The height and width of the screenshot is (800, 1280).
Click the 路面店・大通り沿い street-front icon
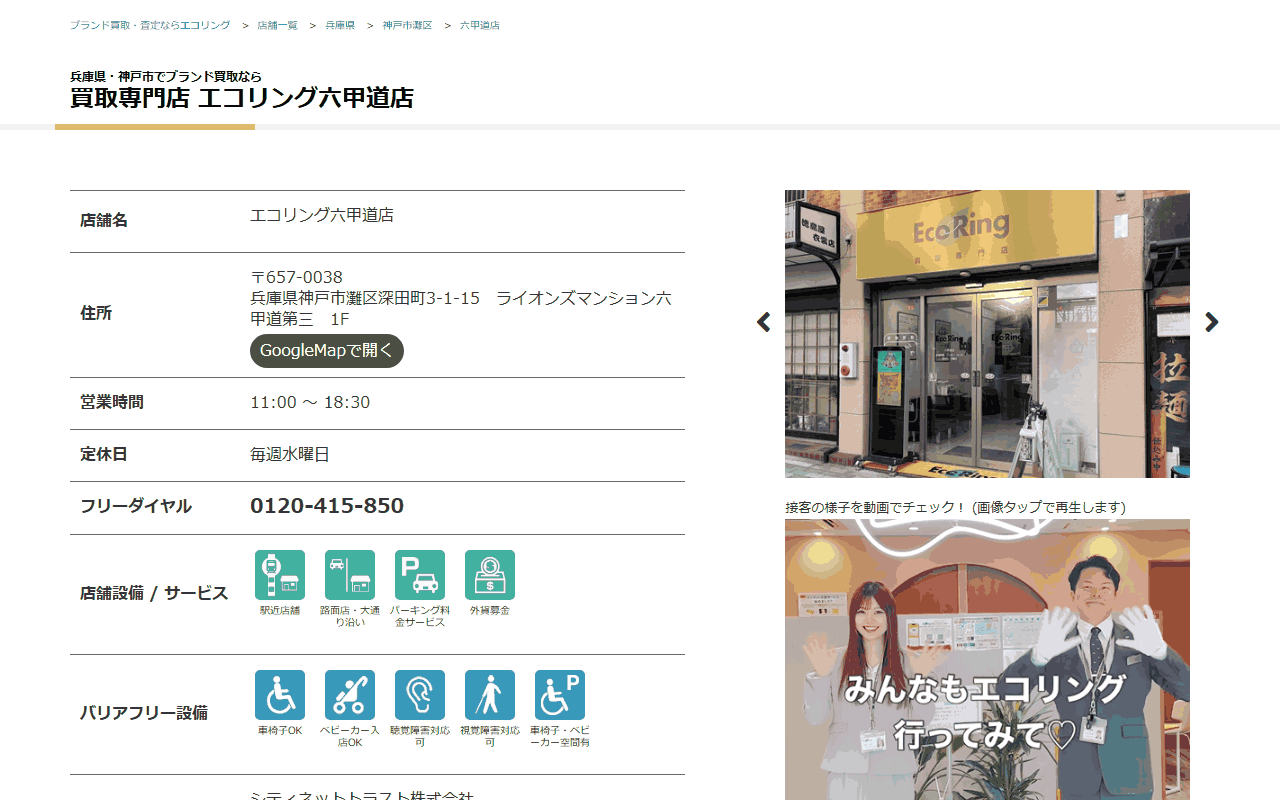(x=350, y=575)
